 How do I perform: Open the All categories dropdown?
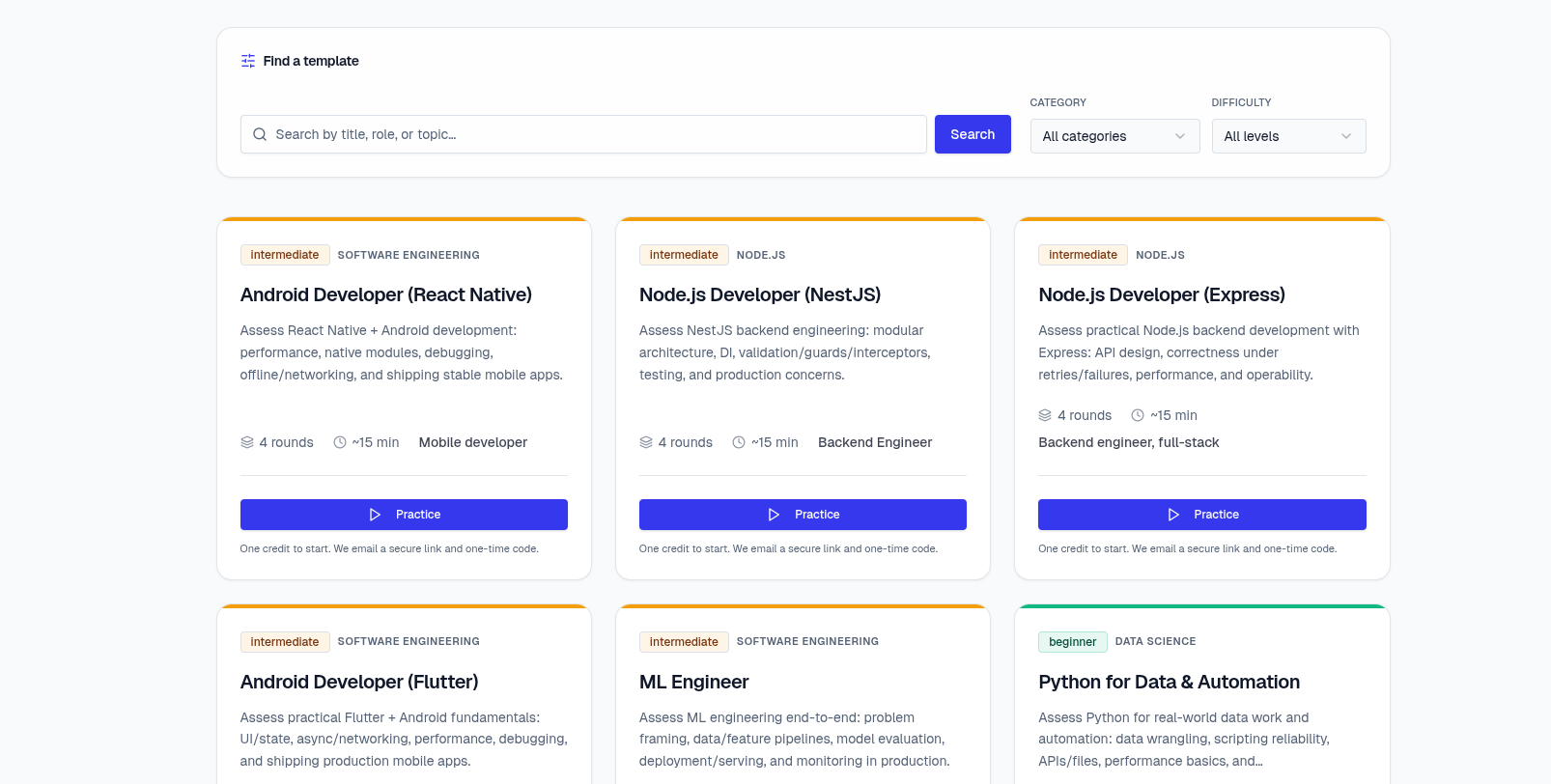point(1114,136)
